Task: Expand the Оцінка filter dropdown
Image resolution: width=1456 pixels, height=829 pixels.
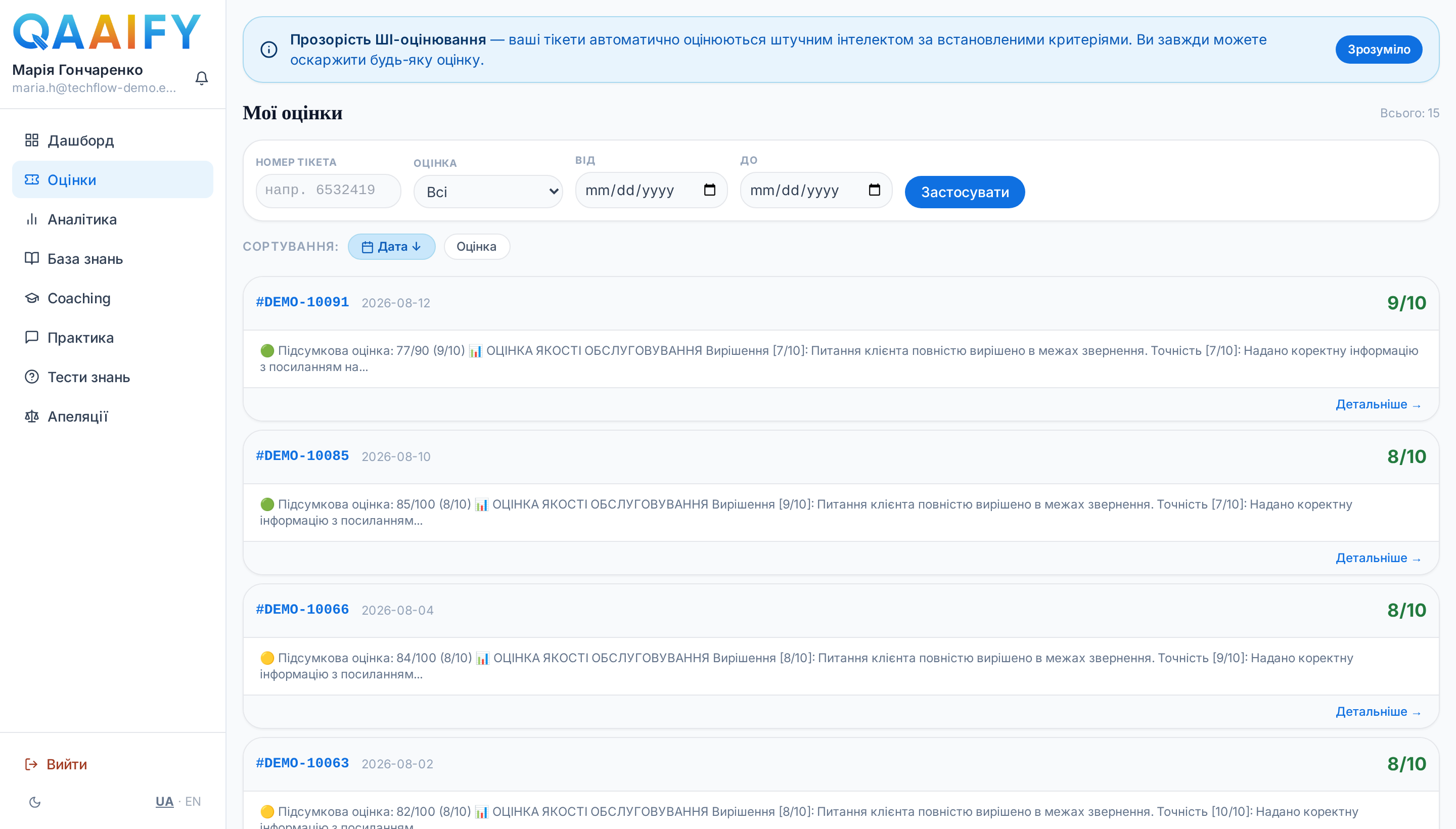Action: [488, 192]
